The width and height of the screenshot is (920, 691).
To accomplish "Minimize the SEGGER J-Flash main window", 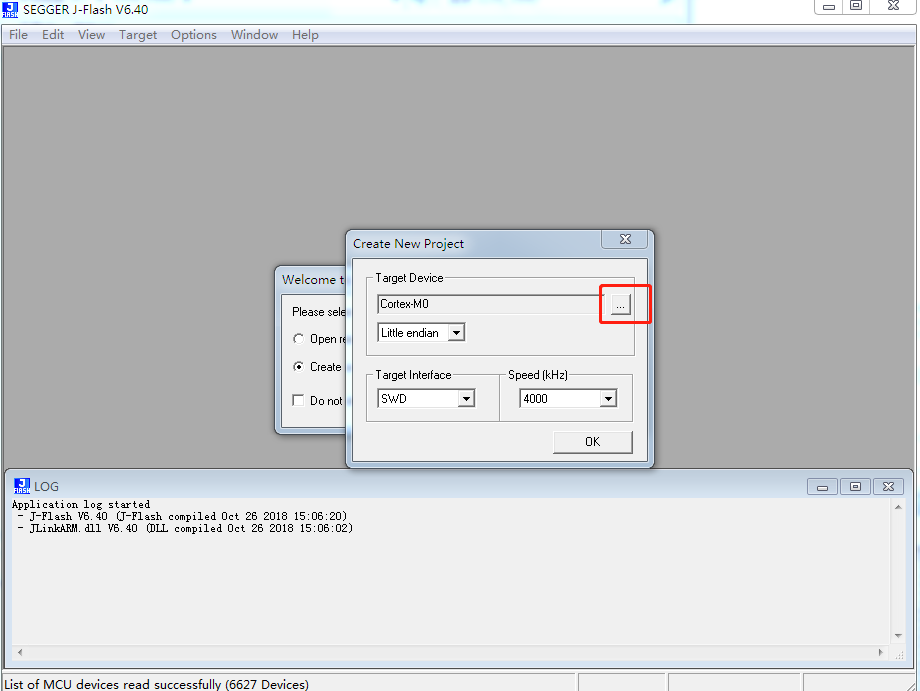I will (x=829, y=6).
